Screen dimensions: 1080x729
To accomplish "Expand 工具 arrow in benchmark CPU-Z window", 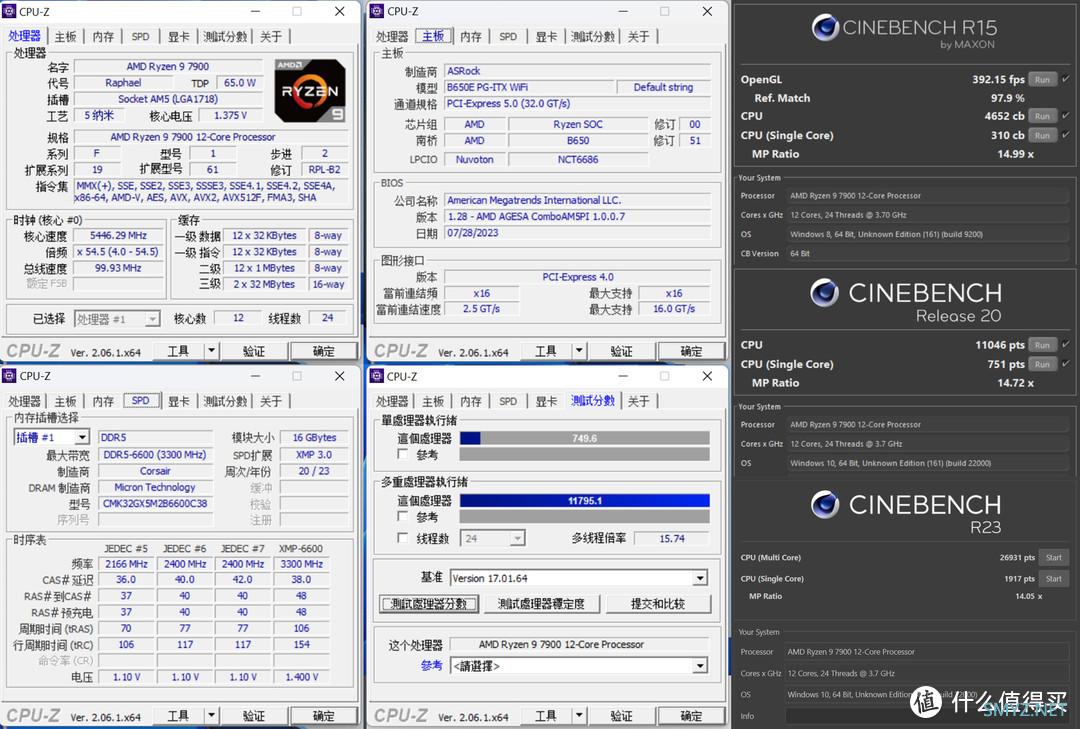I will click(579, 715).
